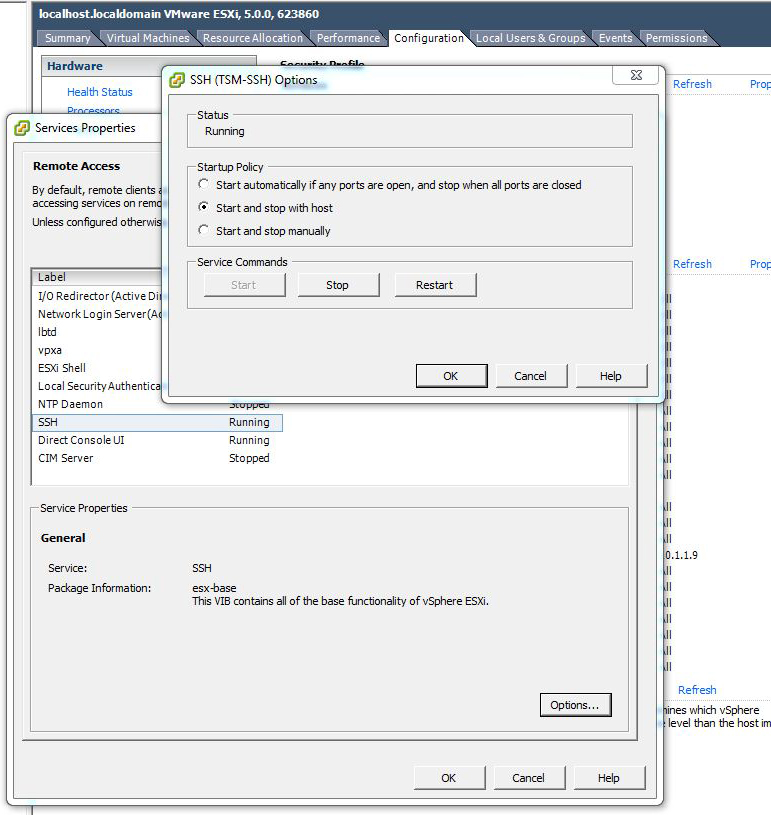Restart the SSH service
This screenshot has height=815, width=771.
435,285
